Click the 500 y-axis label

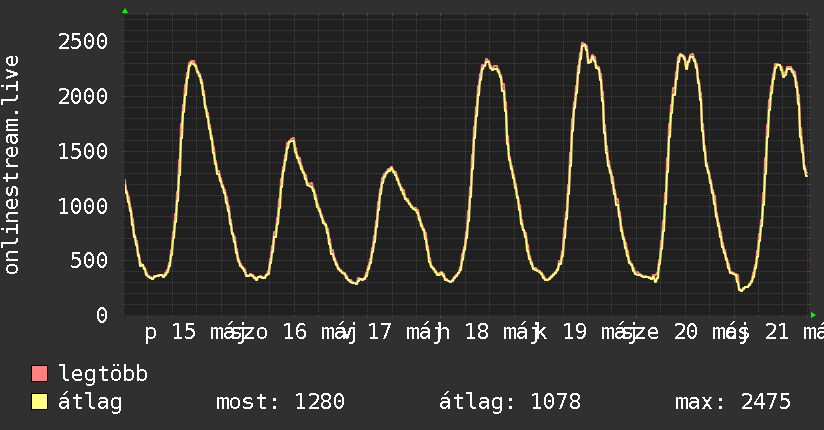pyautogui.click(x=89, y=261)
